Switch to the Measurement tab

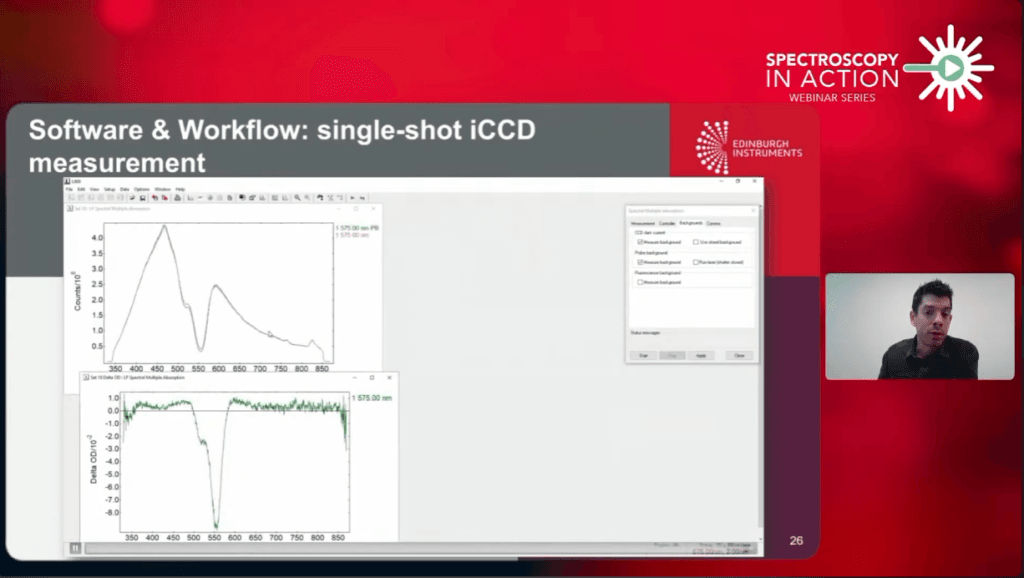[643, 223]
